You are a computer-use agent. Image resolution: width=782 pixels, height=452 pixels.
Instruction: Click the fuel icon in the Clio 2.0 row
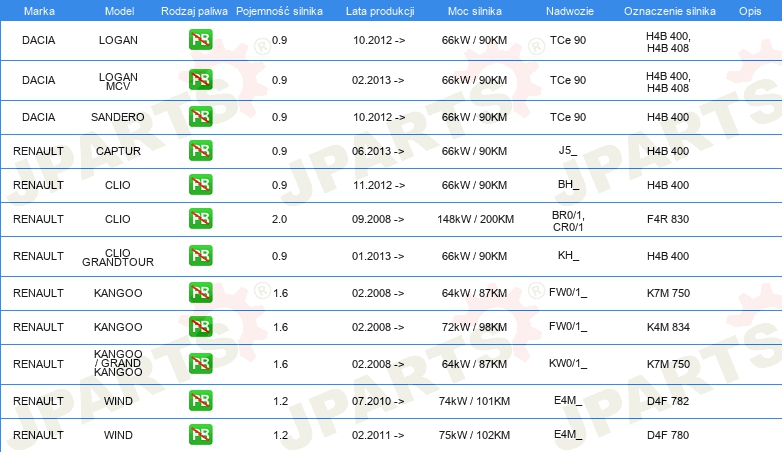[200, 219]
